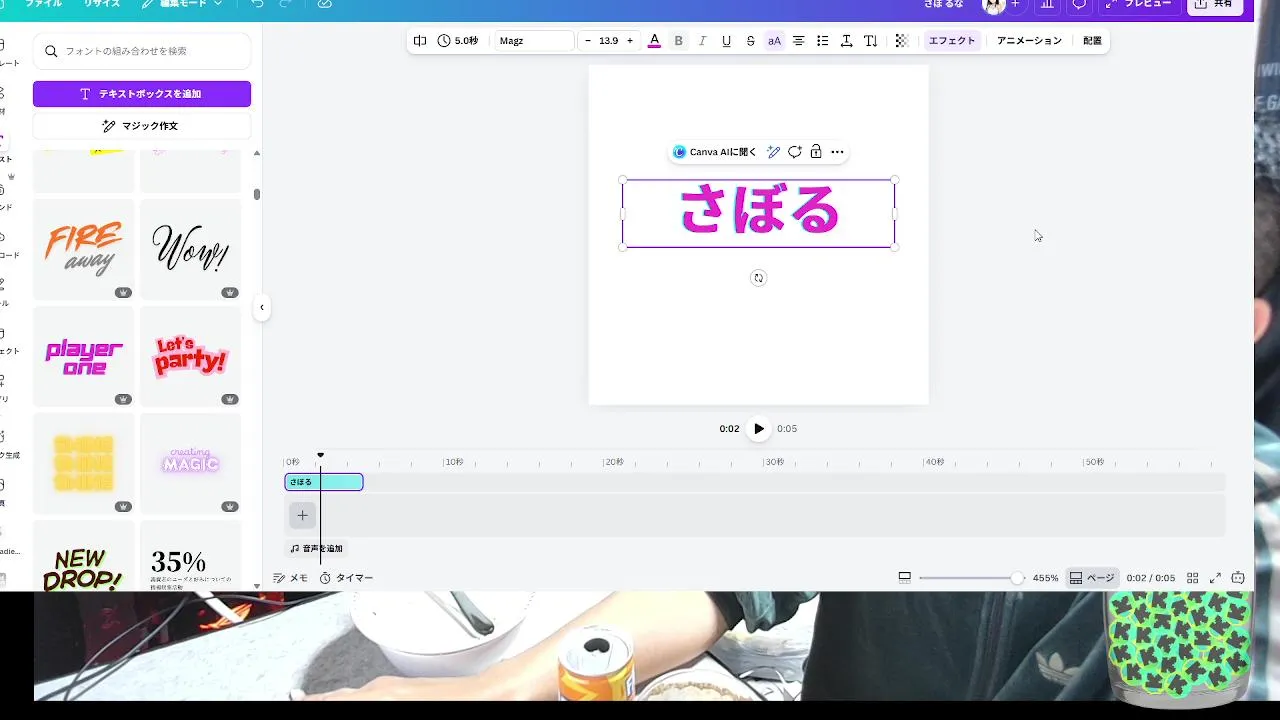
Task: Open the split/trim clip tool icon
Action: click(x=420, y=41)
